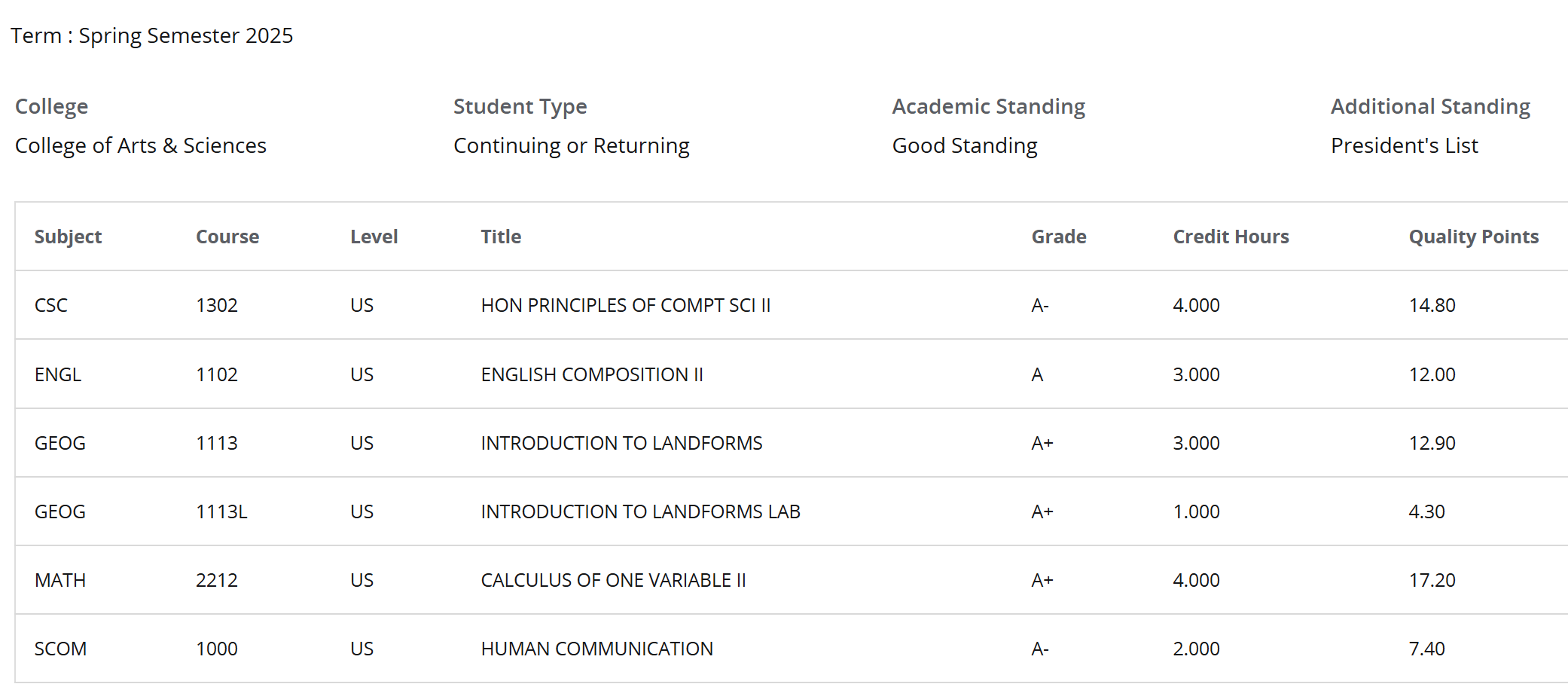This screenshot has height=684, width=1568.
Task: Select the HUMAN COMMUNICATION course title
Action: click(596, 649)
